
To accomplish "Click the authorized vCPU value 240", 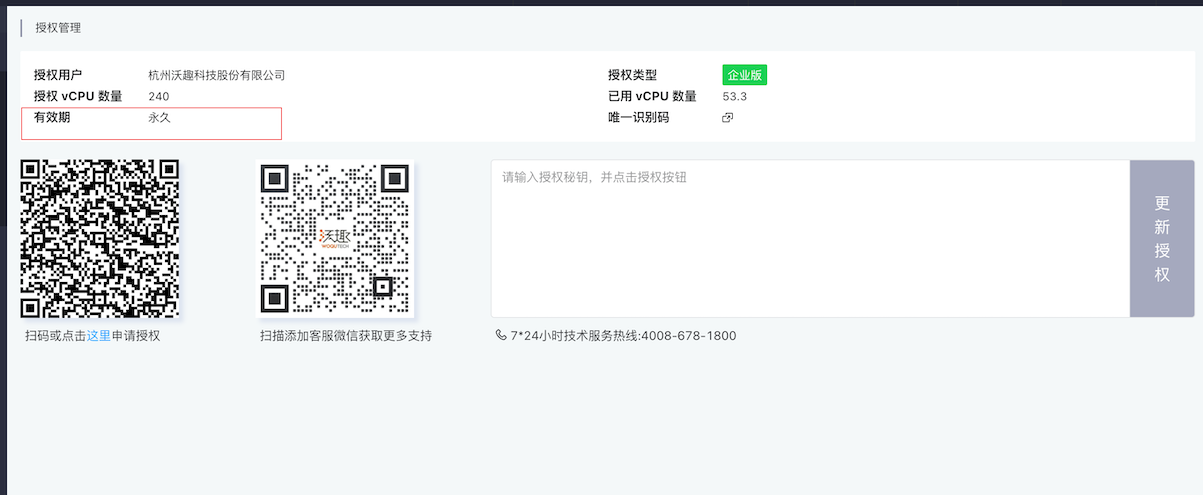I will click(x=159, y=96).
